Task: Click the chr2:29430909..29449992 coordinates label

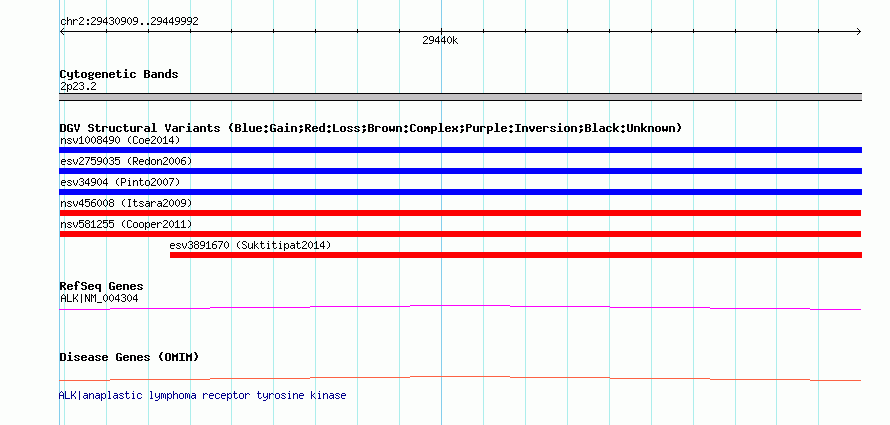Action: click(x=129, y=22)
